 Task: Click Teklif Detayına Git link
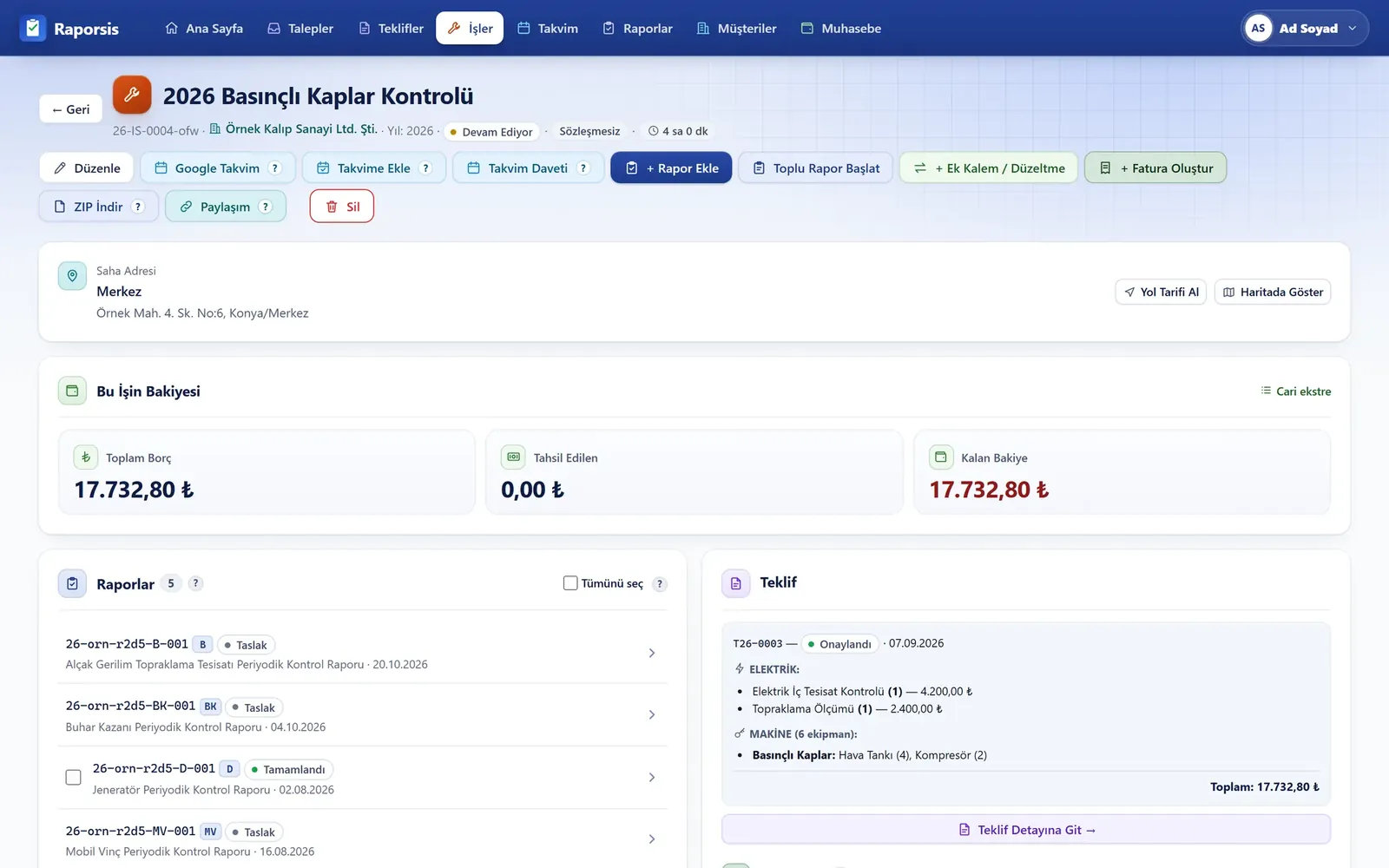click(1026, 830)
